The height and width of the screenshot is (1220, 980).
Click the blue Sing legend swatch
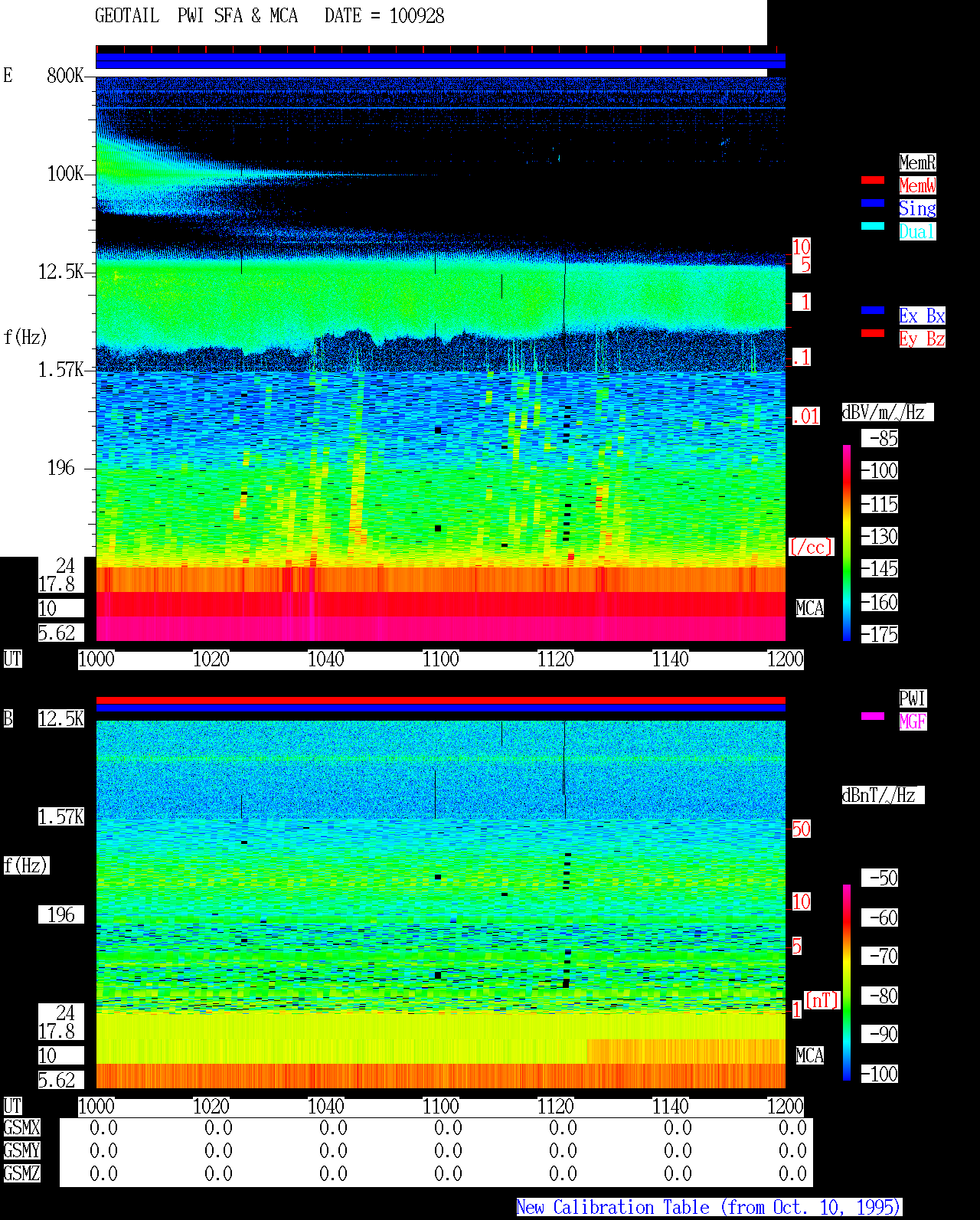click(x=873, y=203)
